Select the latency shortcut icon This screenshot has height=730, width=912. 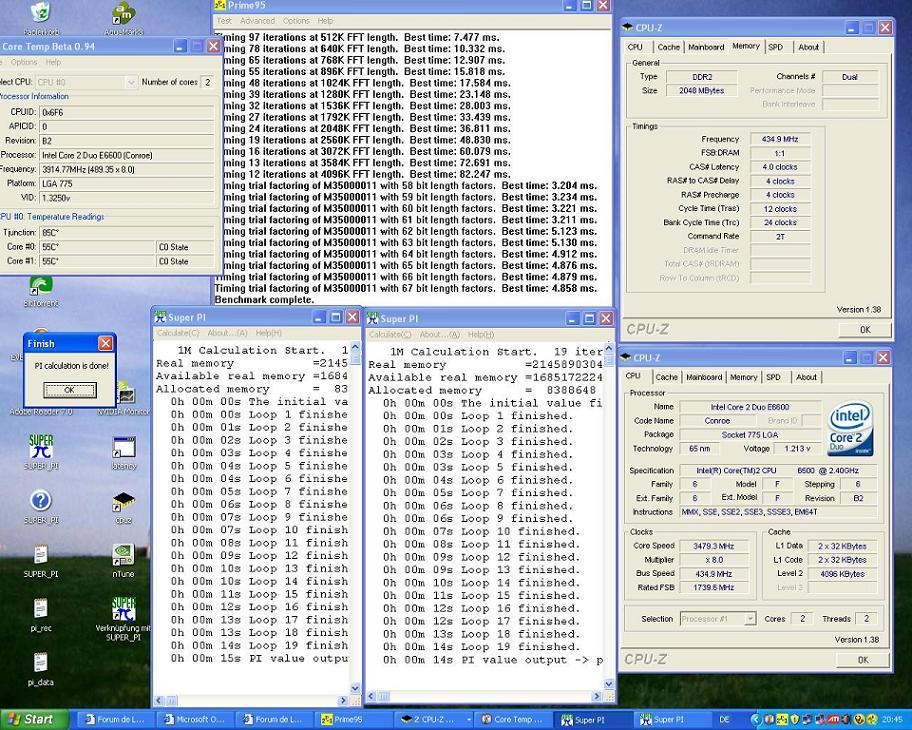124,447
